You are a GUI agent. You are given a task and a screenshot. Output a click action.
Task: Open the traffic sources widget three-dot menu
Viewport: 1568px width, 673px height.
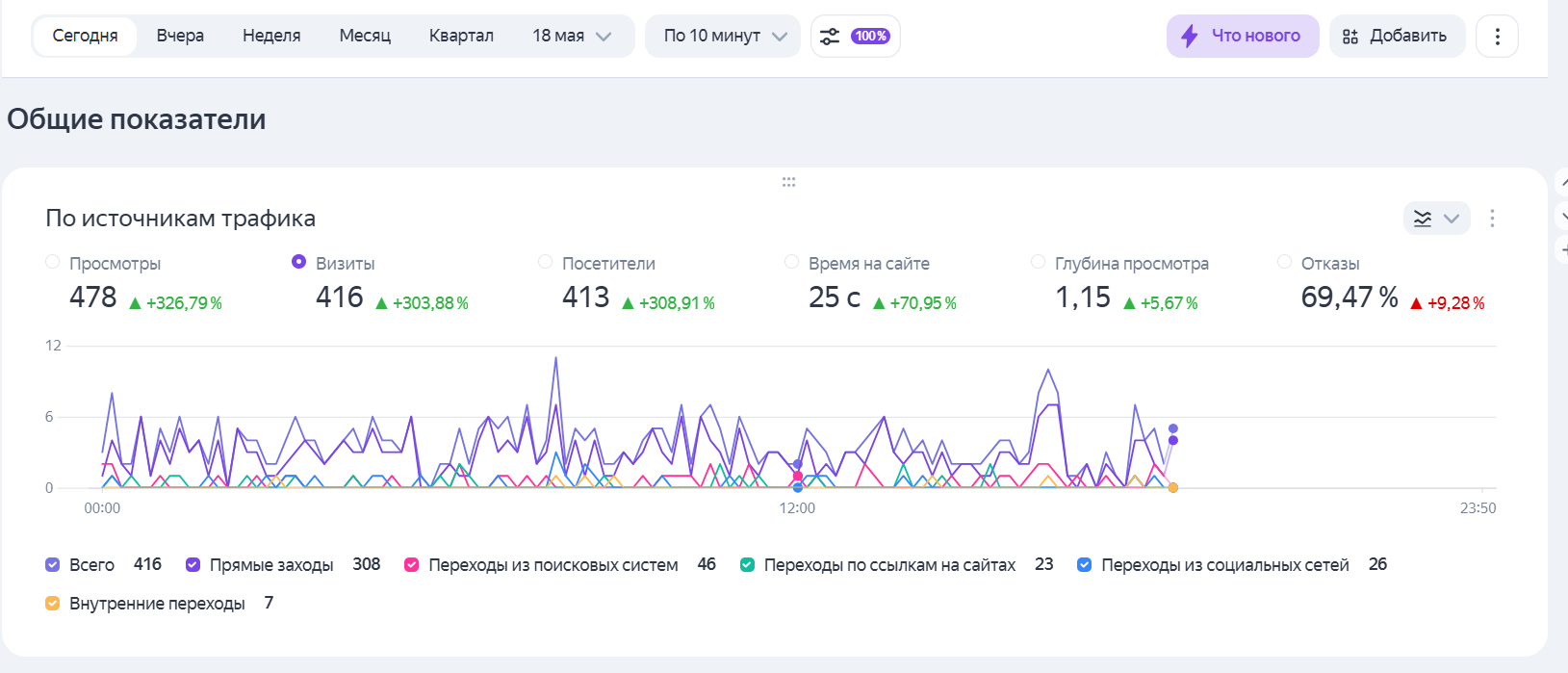[1492, 219]
